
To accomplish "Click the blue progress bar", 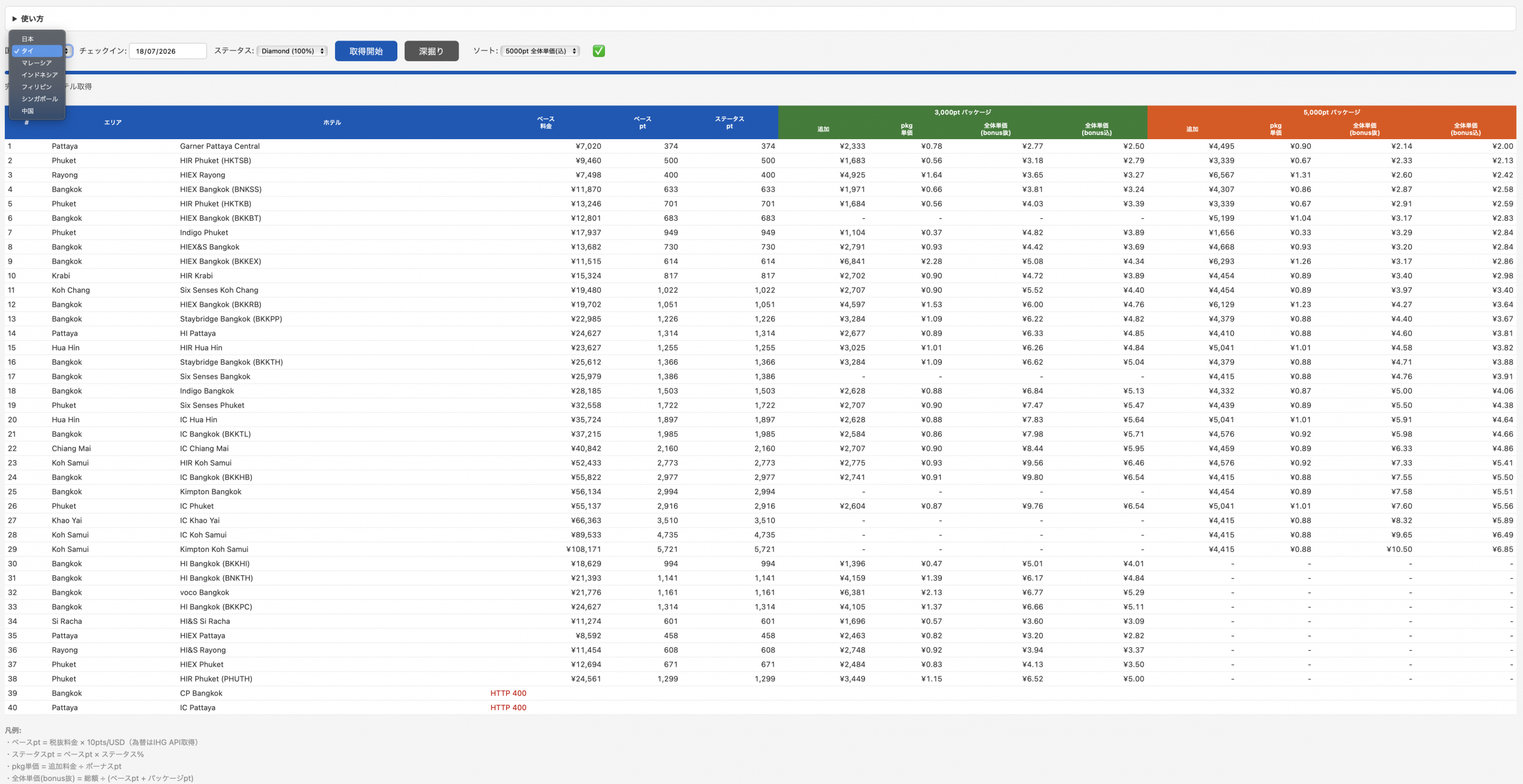I will tap(760, 73).
